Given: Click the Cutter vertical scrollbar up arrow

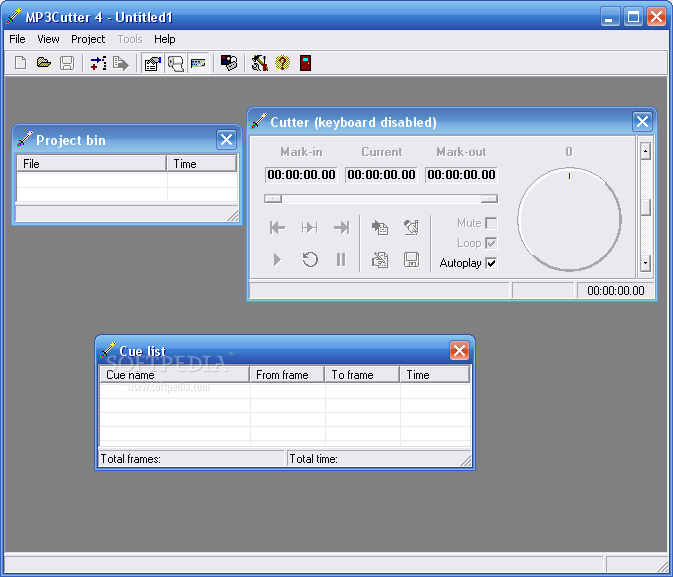Looking at the screenshot, I should coord(645,151).
